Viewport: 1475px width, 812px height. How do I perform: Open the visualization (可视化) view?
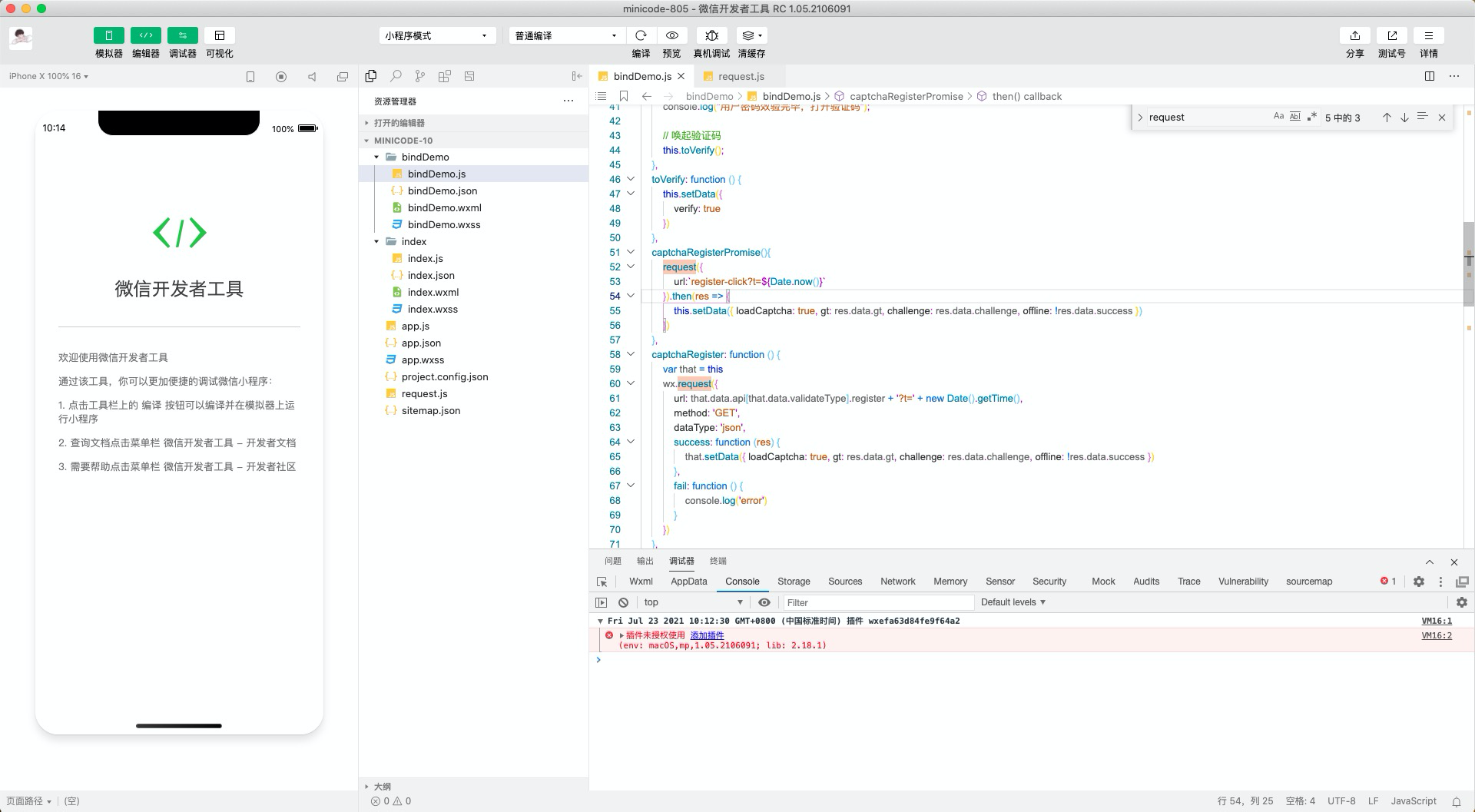pos(220,35)
